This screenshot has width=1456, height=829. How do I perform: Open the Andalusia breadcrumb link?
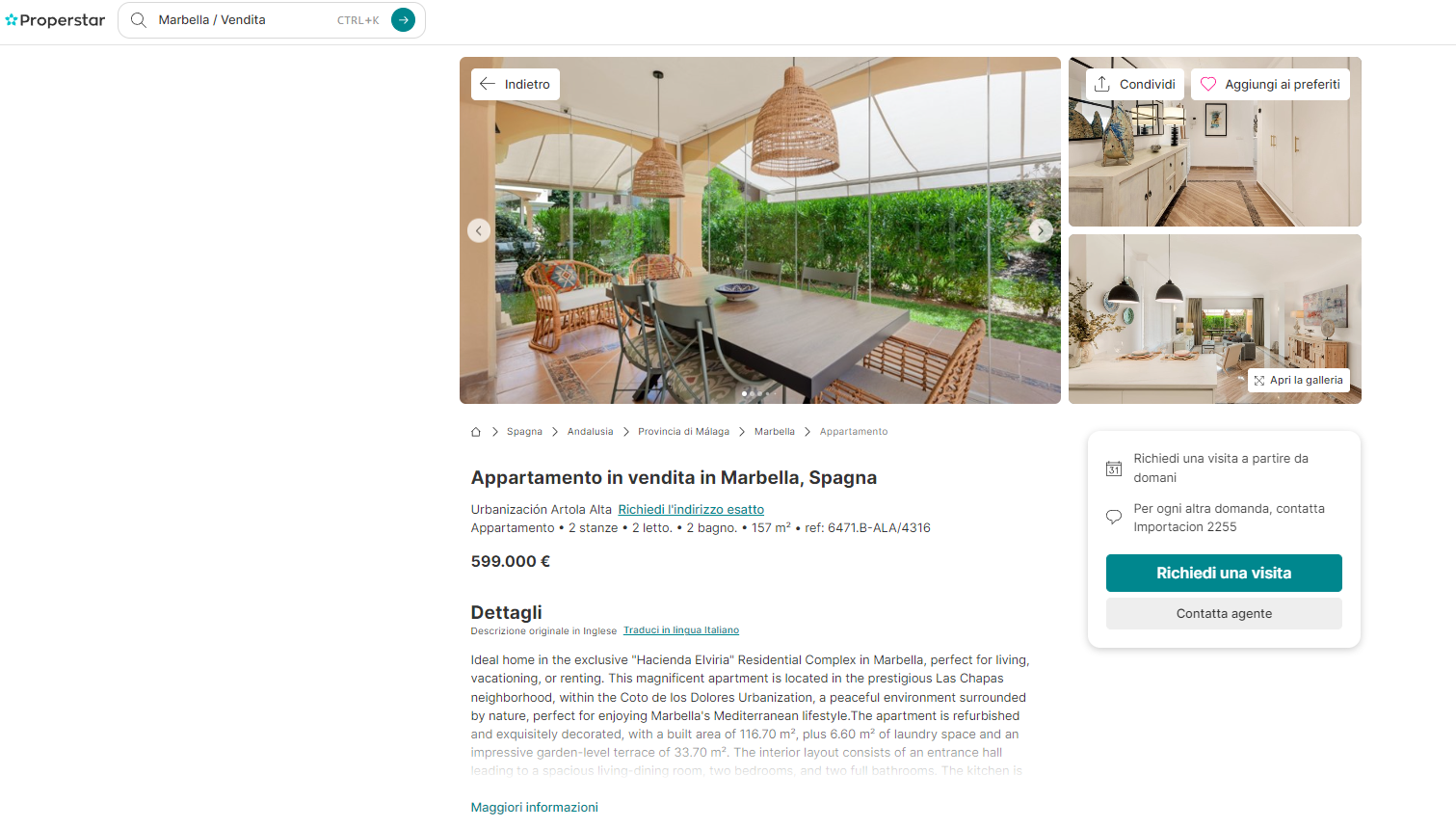click(x=590, y=432)
